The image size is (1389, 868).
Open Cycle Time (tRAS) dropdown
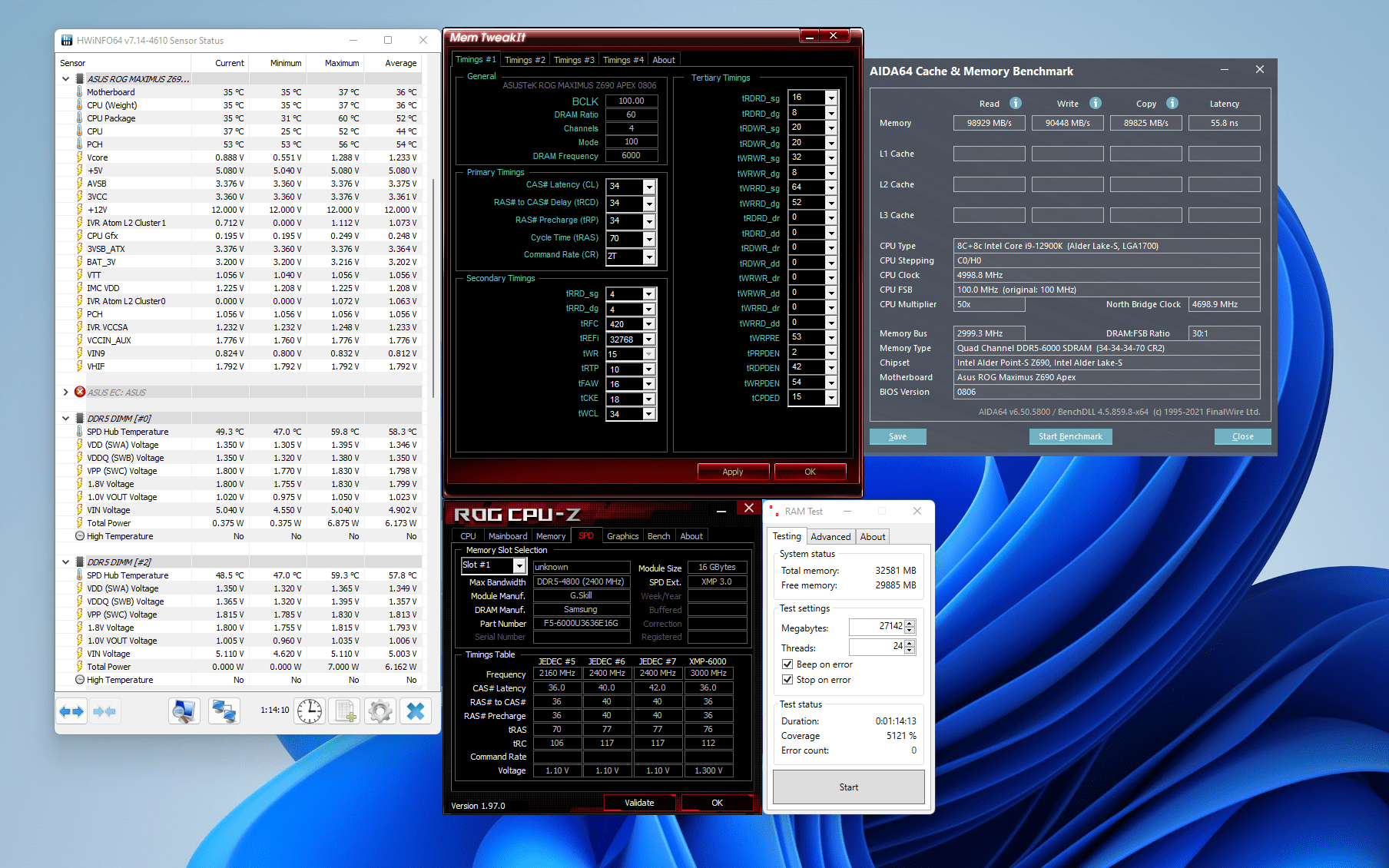(x=649, y=238)
